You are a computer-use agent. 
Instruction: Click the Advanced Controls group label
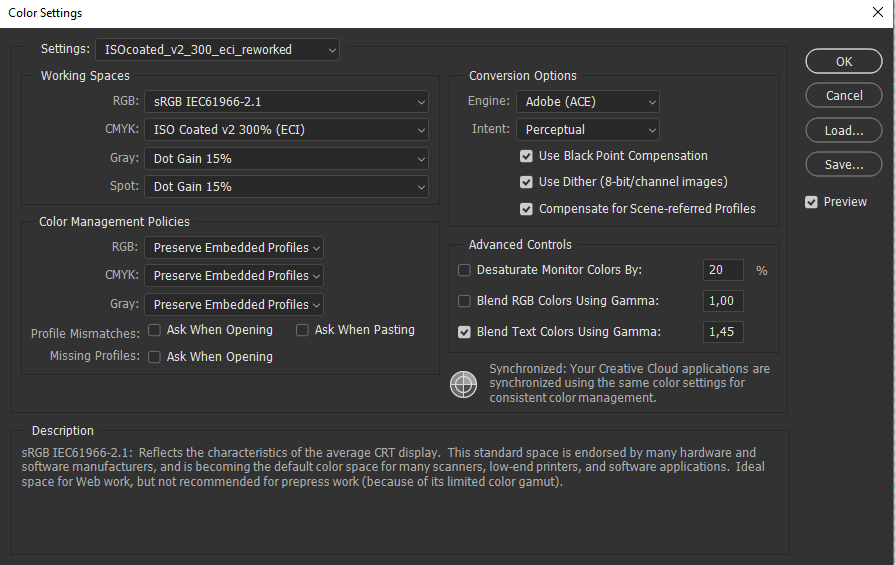[x=520, y=244]
